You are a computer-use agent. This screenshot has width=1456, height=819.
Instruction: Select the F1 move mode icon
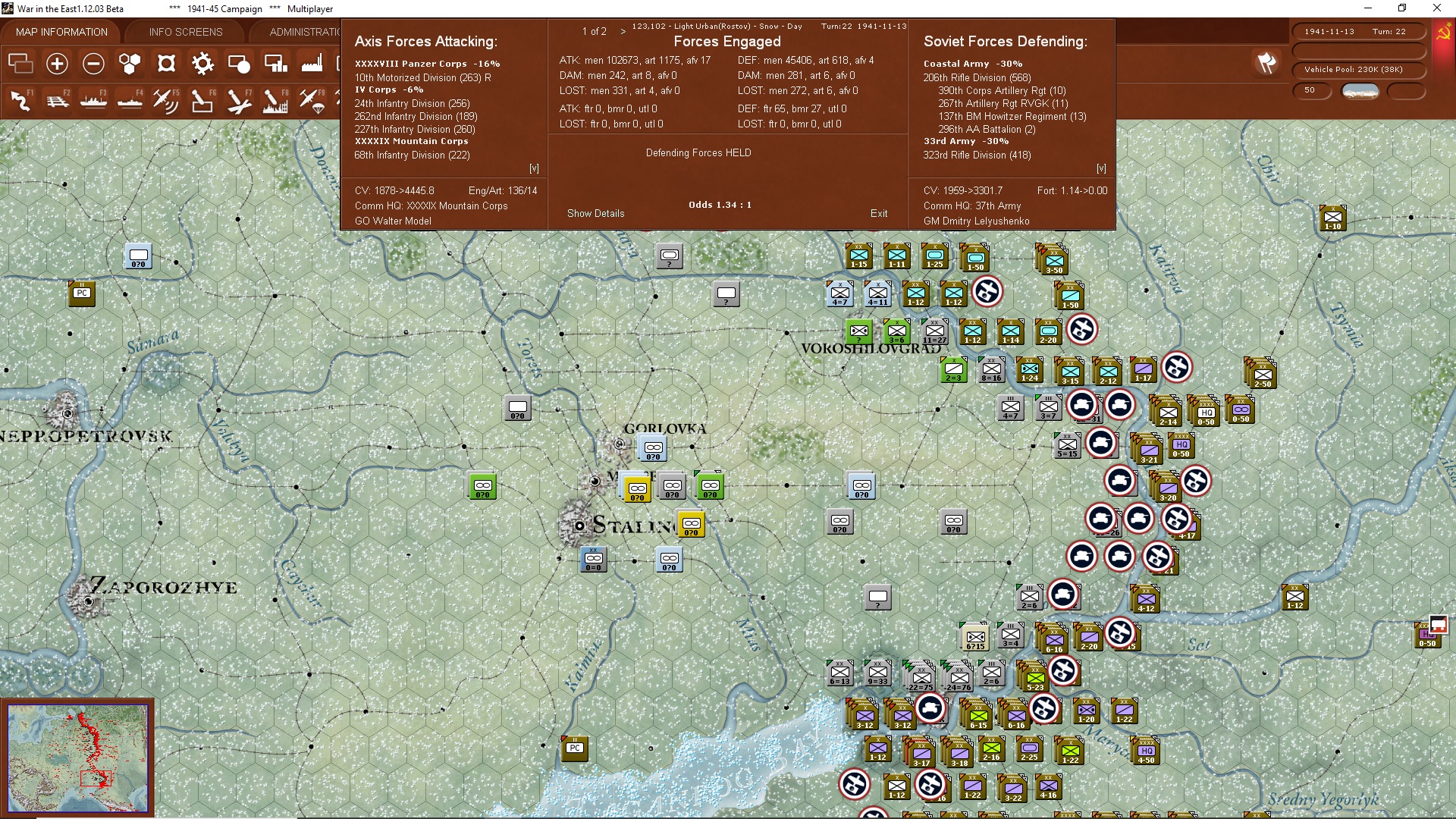point(20,101)
